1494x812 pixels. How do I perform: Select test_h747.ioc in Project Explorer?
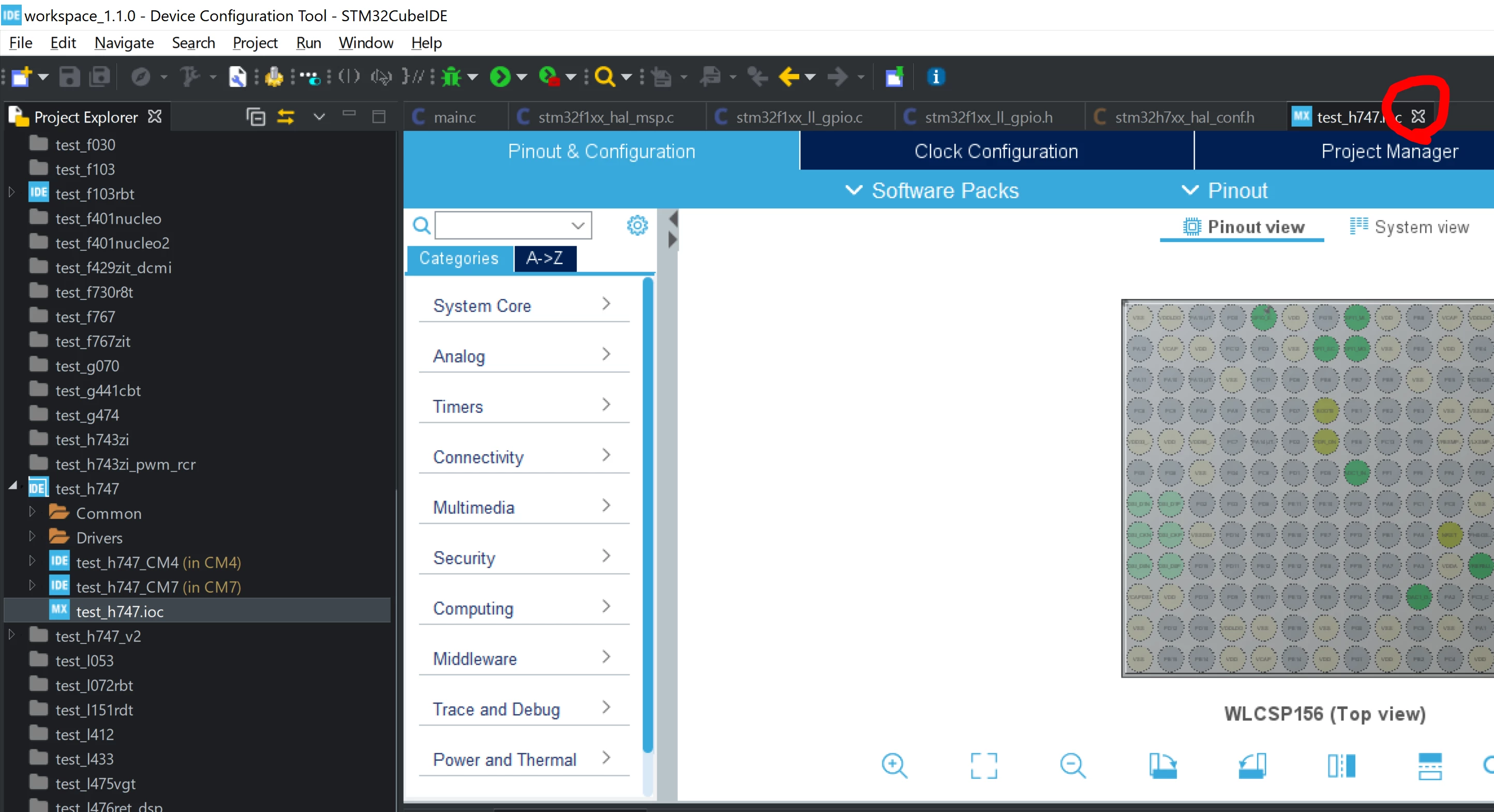(119, 611)
